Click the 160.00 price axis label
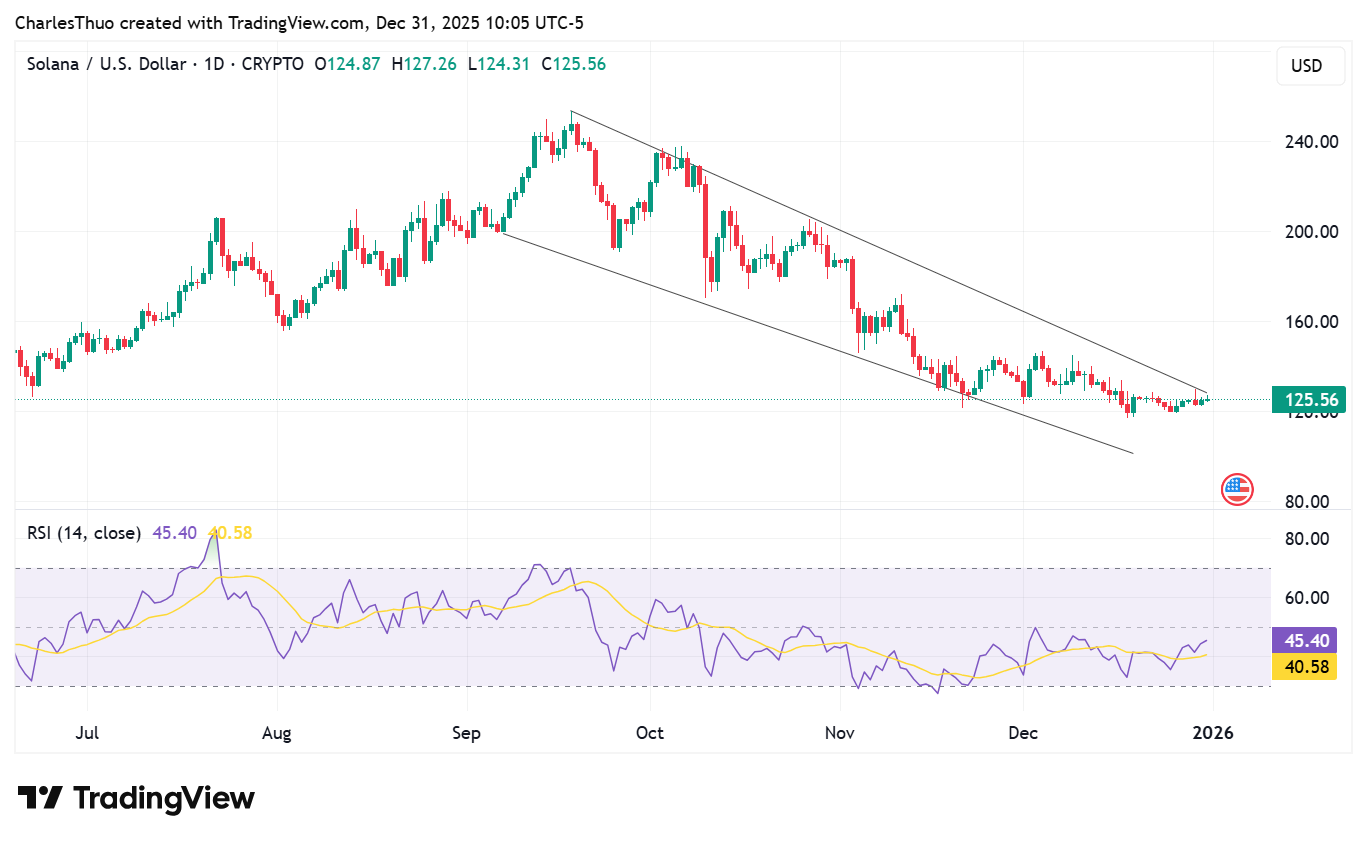This screenshot has height=843, width=1367. (x=1311, y=322)
